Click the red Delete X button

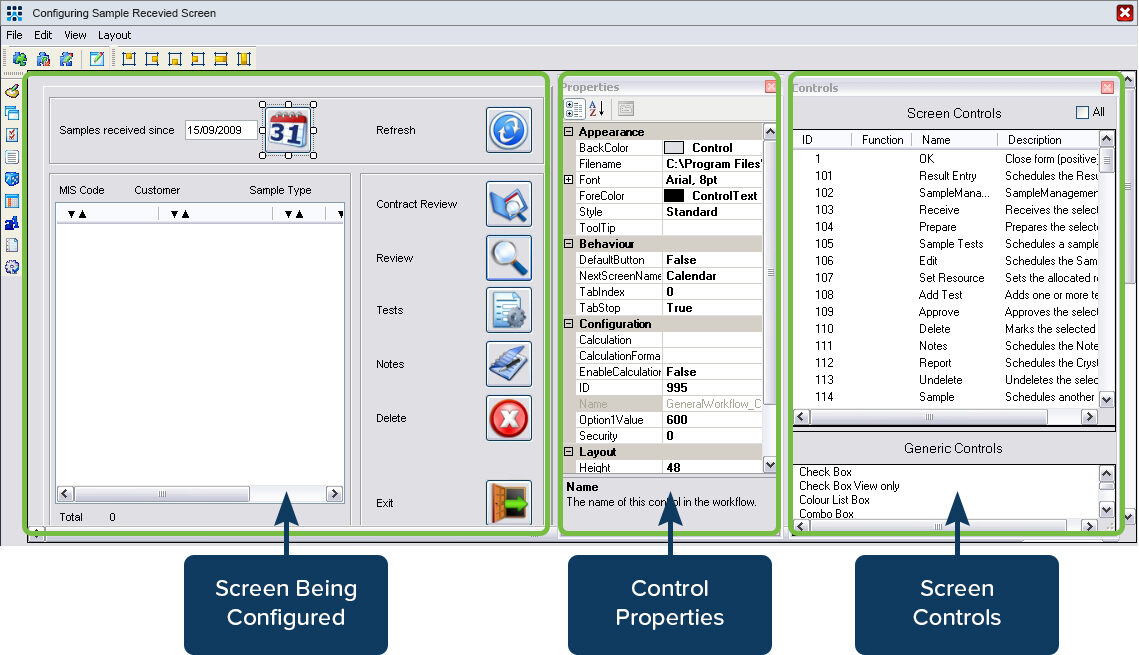click(508, 418)
